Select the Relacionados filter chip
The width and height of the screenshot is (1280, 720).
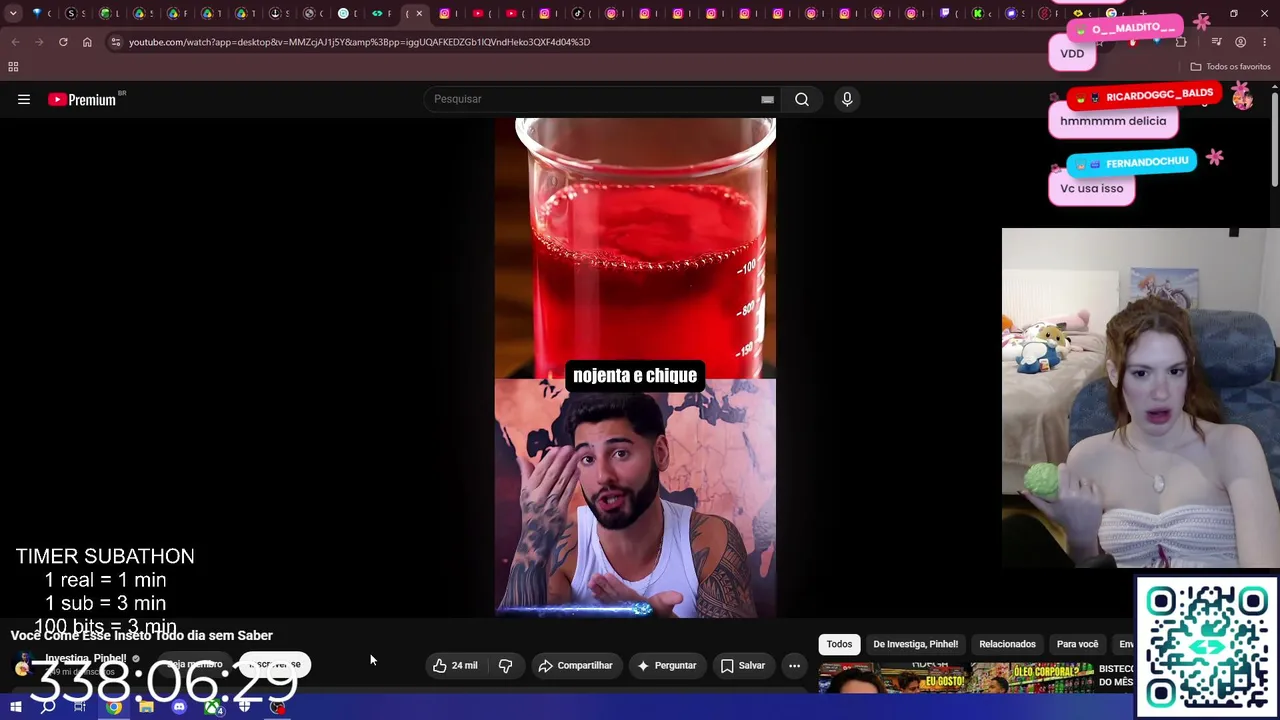click(1007, 644)
